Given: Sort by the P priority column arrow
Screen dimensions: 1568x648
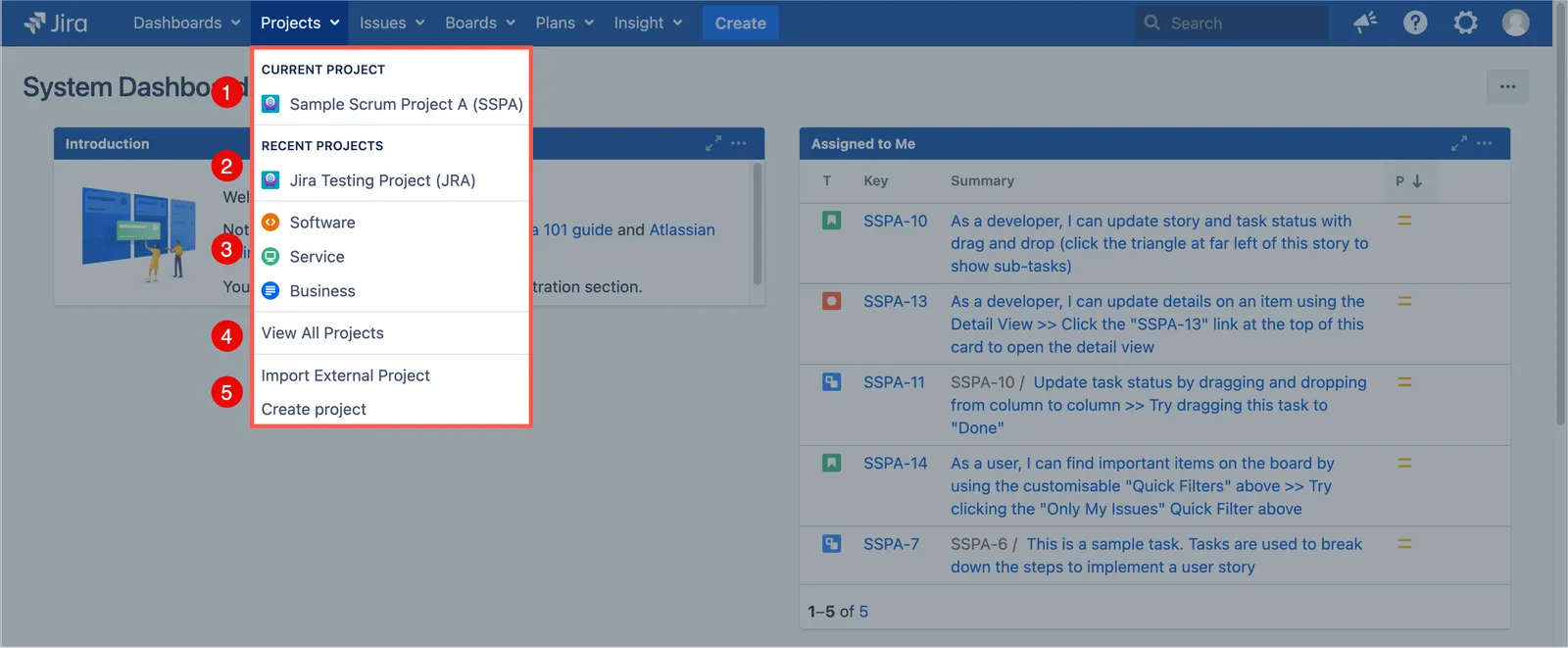Looking at the screenshot, I should [1417, 181].
